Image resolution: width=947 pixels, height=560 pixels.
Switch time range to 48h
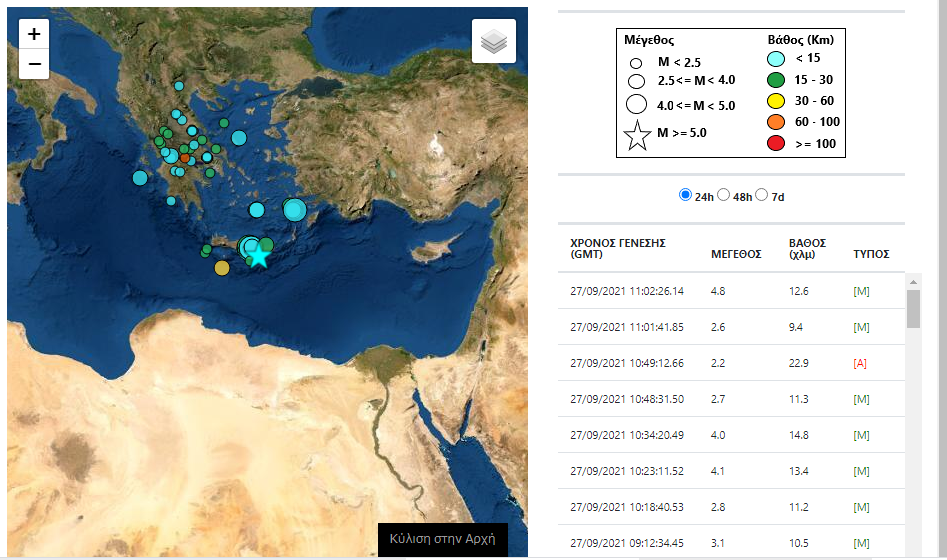point(725,195)
